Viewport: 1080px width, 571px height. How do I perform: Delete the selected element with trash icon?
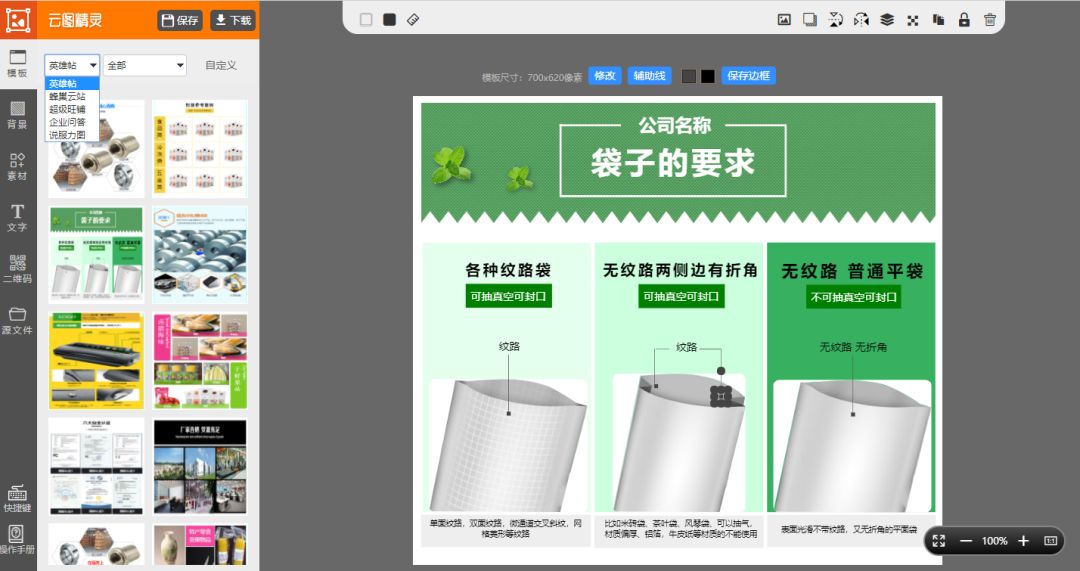tap(990, 19)
